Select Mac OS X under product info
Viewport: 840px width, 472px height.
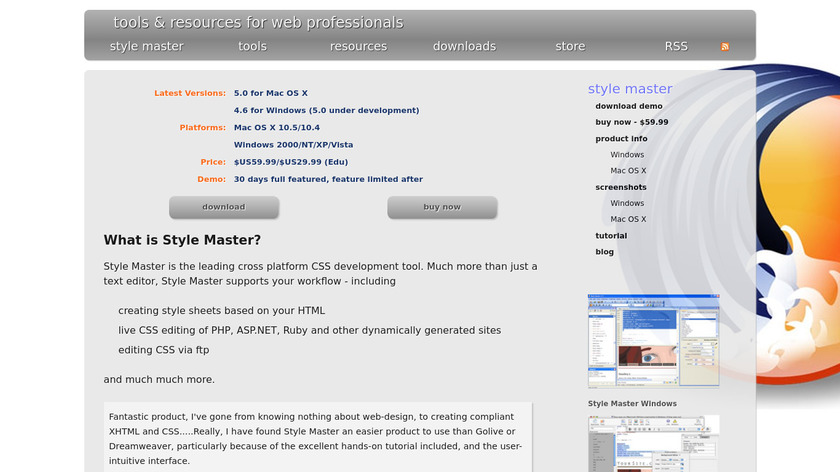tap(628, 171)
